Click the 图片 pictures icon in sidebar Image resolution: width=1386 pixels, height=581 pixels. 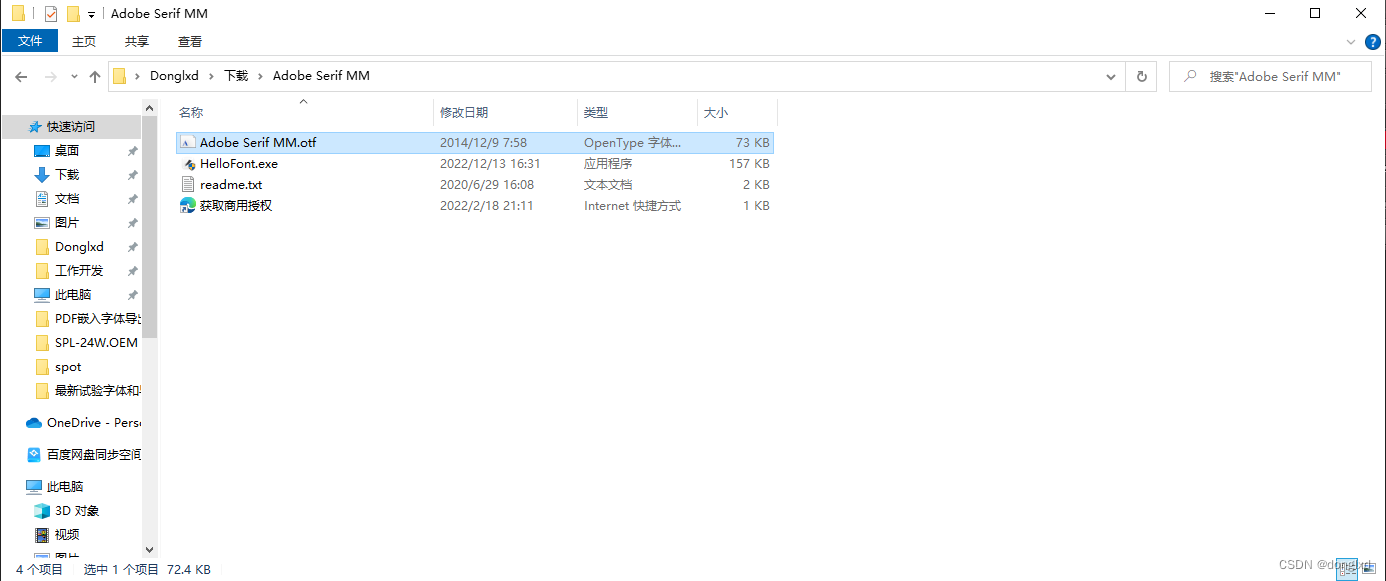[42, 223]
